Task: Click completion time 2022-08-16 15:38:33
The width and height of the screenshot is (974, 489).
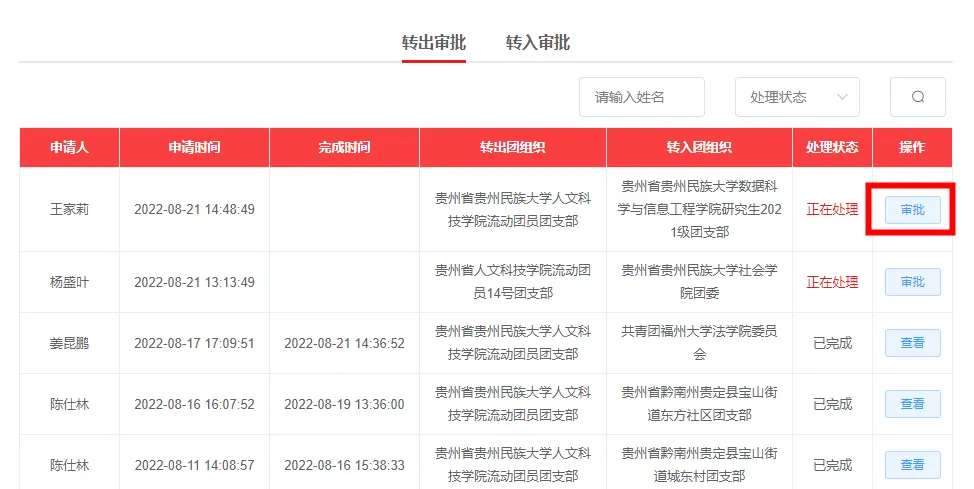Action: [x=344, y=465]
